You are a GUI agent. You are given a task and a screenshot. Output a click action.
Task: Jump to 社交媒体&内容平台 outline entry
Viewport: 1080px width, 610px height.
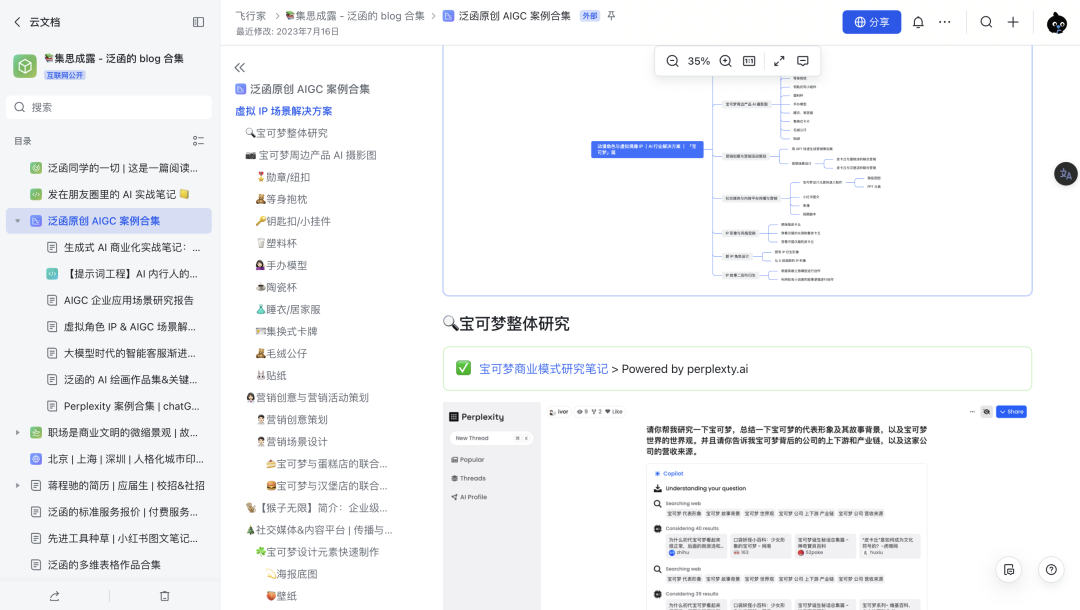click(319, 529)
